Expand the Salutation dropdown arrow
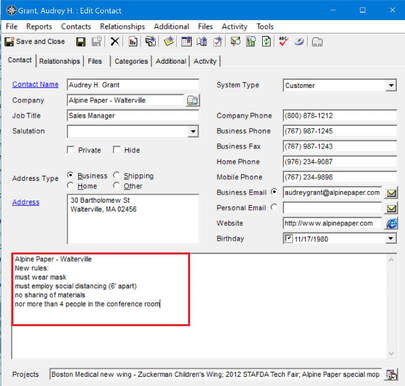Screen dimensions: 405x386 193,131
